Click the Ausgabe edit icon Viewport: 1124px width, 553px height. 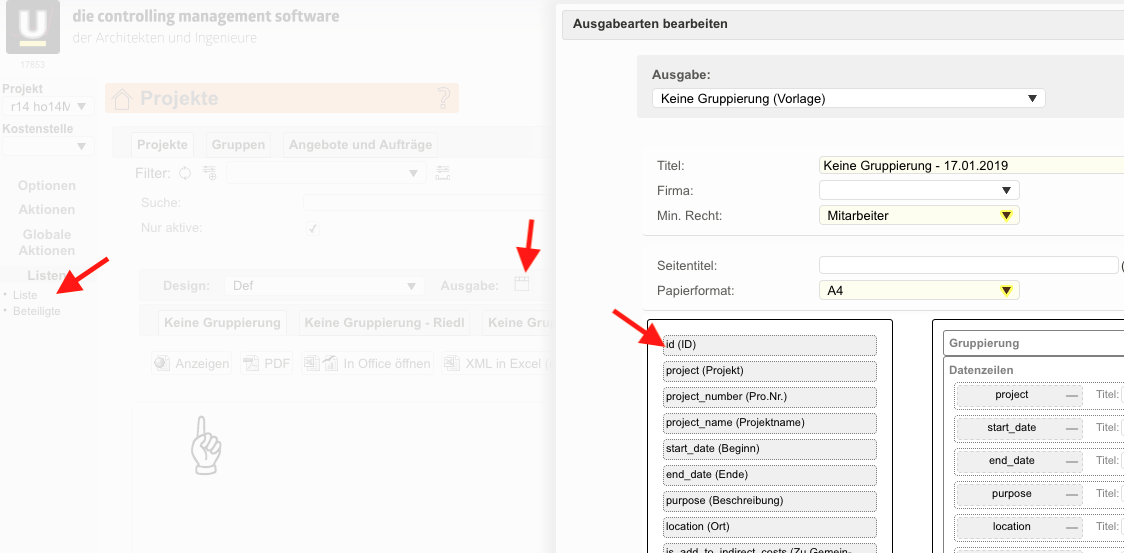521,285
